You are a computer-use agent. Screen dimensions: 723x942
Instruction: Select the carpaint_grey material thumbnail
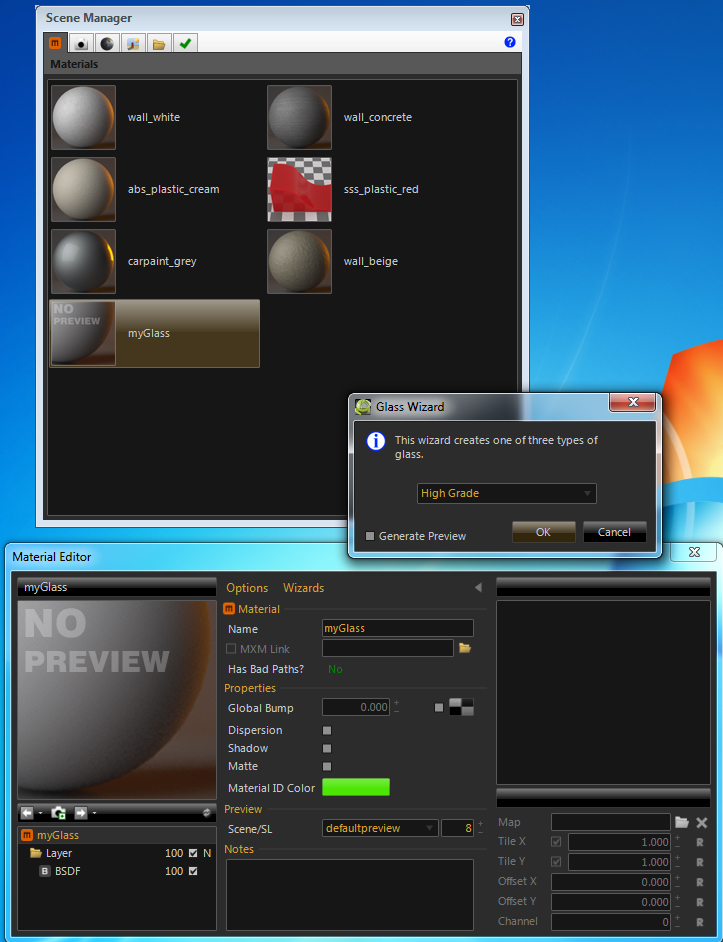83,261
